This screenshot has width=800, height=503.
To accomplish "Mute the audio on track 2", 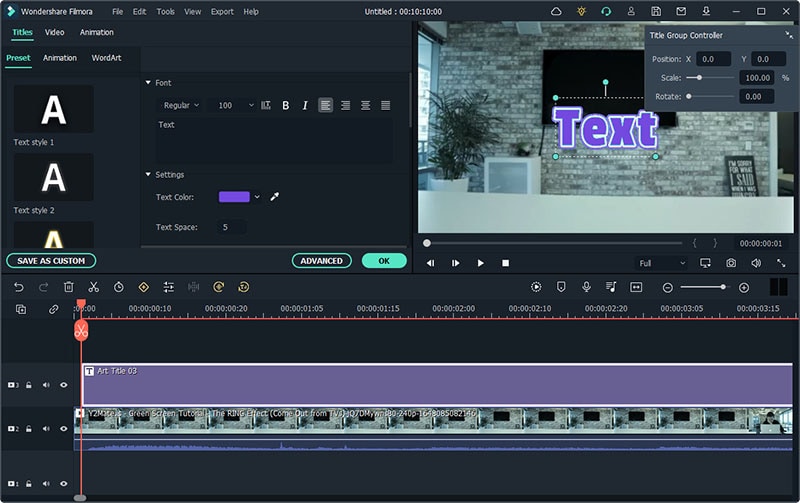I will (46, 428).
